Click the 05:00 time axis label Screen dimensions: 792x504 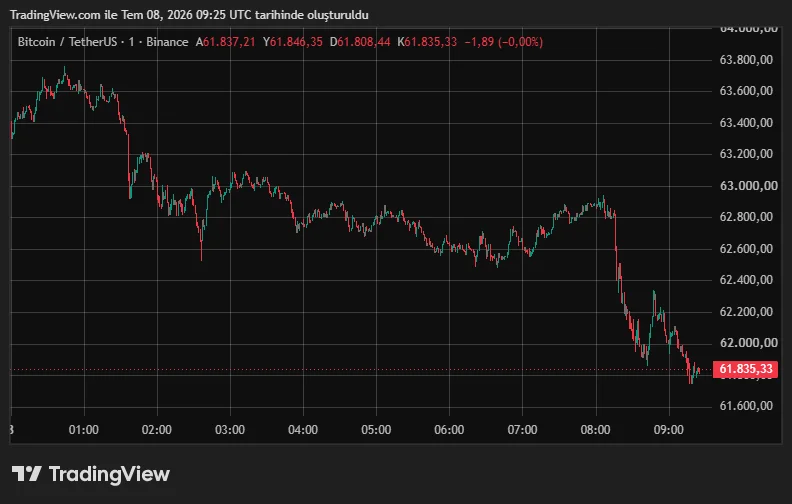tap(376, 430)
